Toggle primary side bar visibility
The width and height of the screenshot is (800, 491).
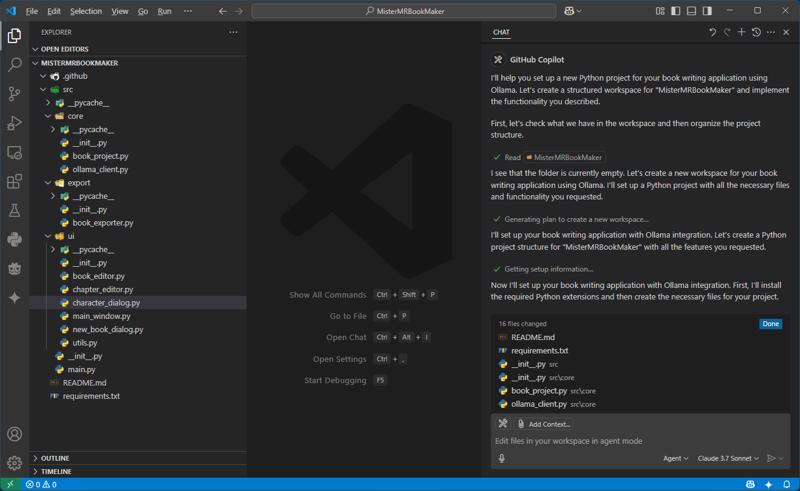tap(676, 11)
